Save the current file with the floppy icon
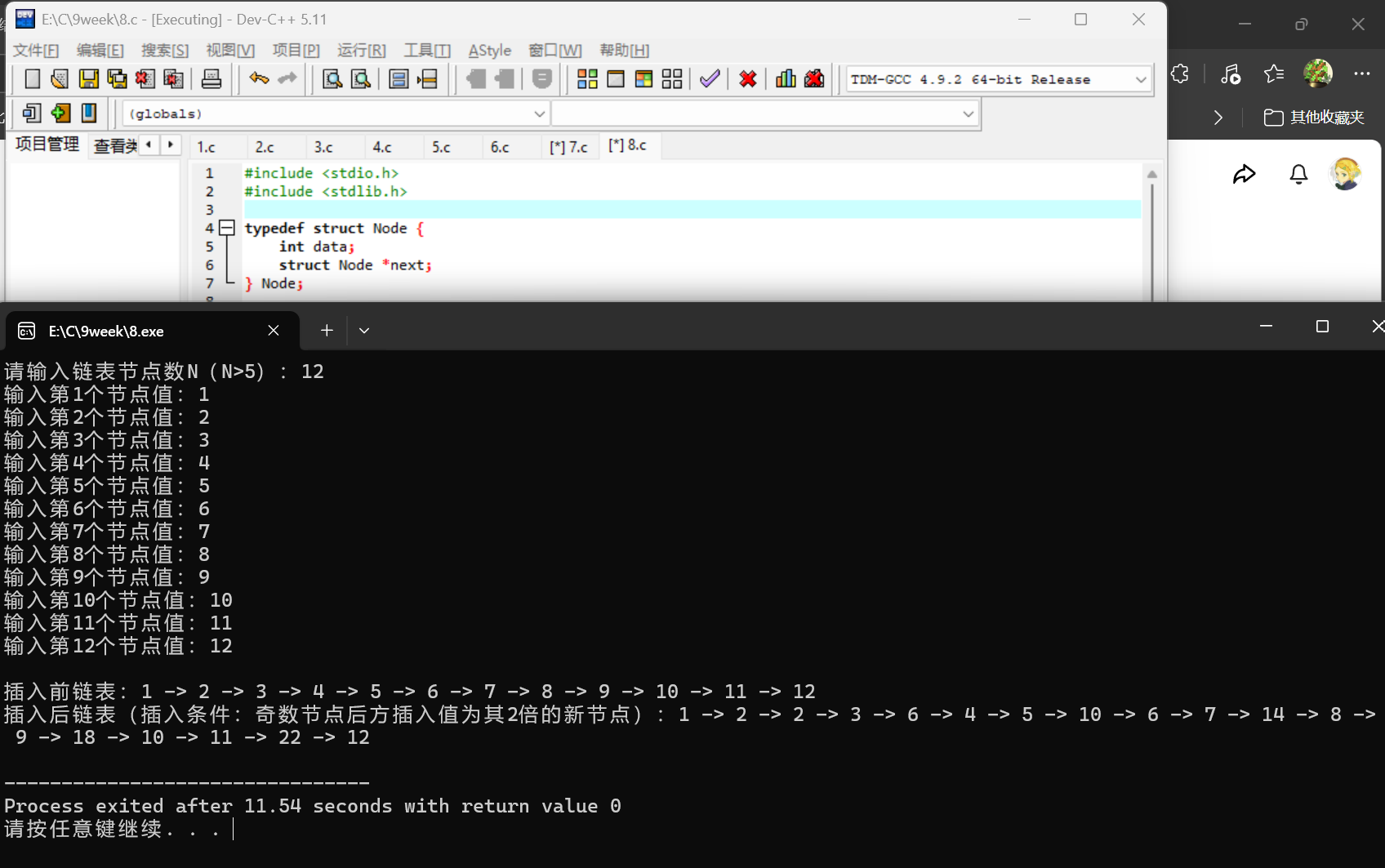 [x=88, y=78]
